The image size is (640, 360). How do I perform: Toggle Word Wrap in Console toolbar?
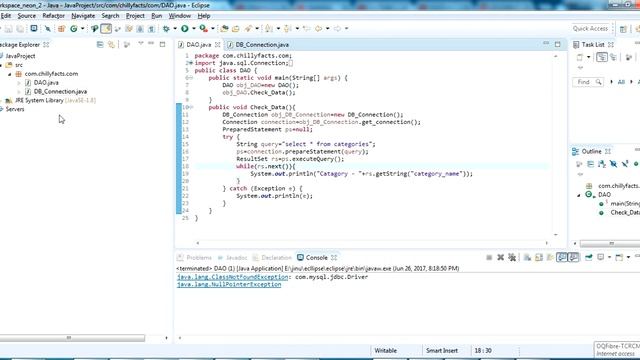[x=550, y=258]
